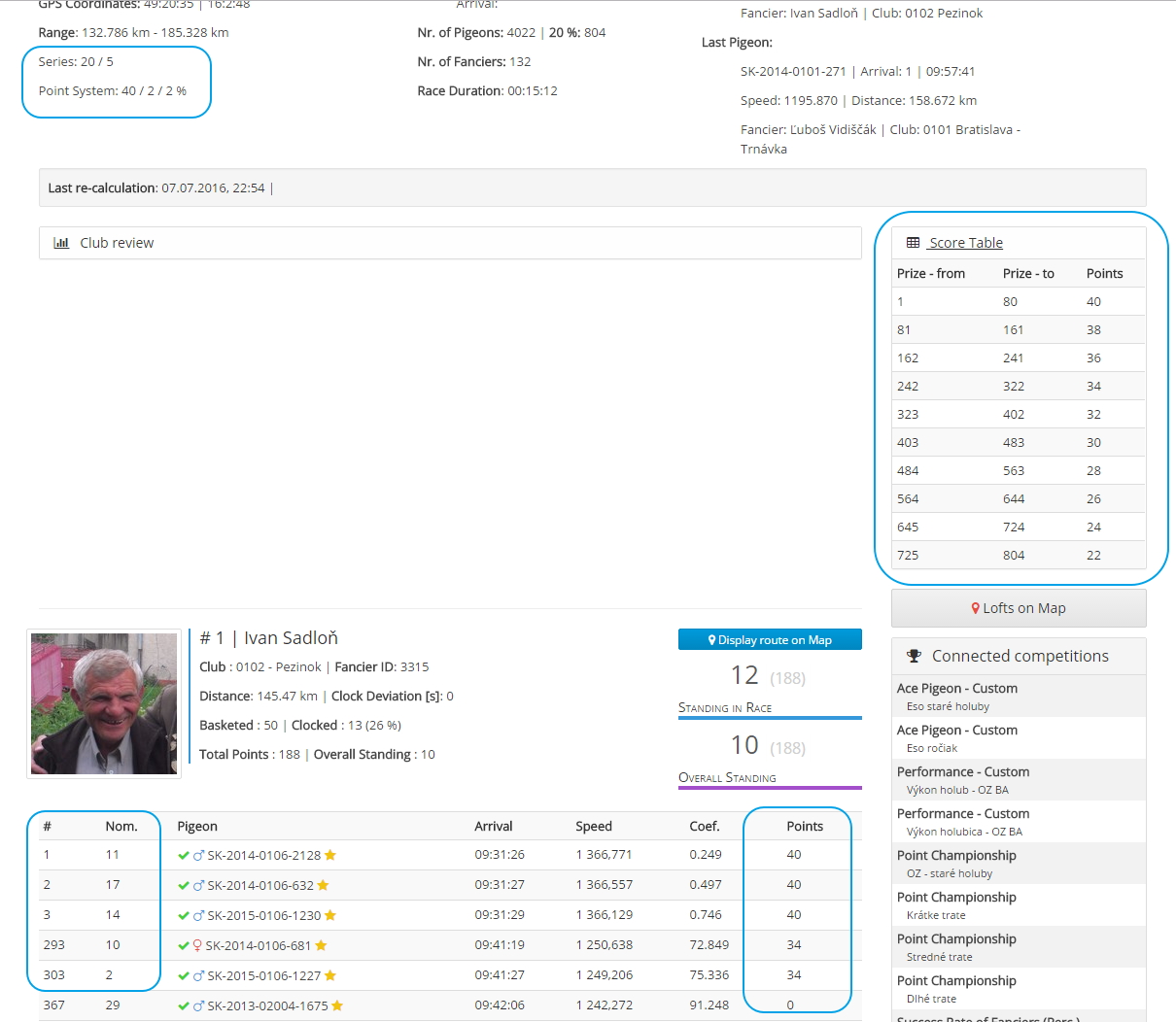Click the map pin icon on Display route button
This screenshot has height=1022, width=1176.
pos(711,640)
